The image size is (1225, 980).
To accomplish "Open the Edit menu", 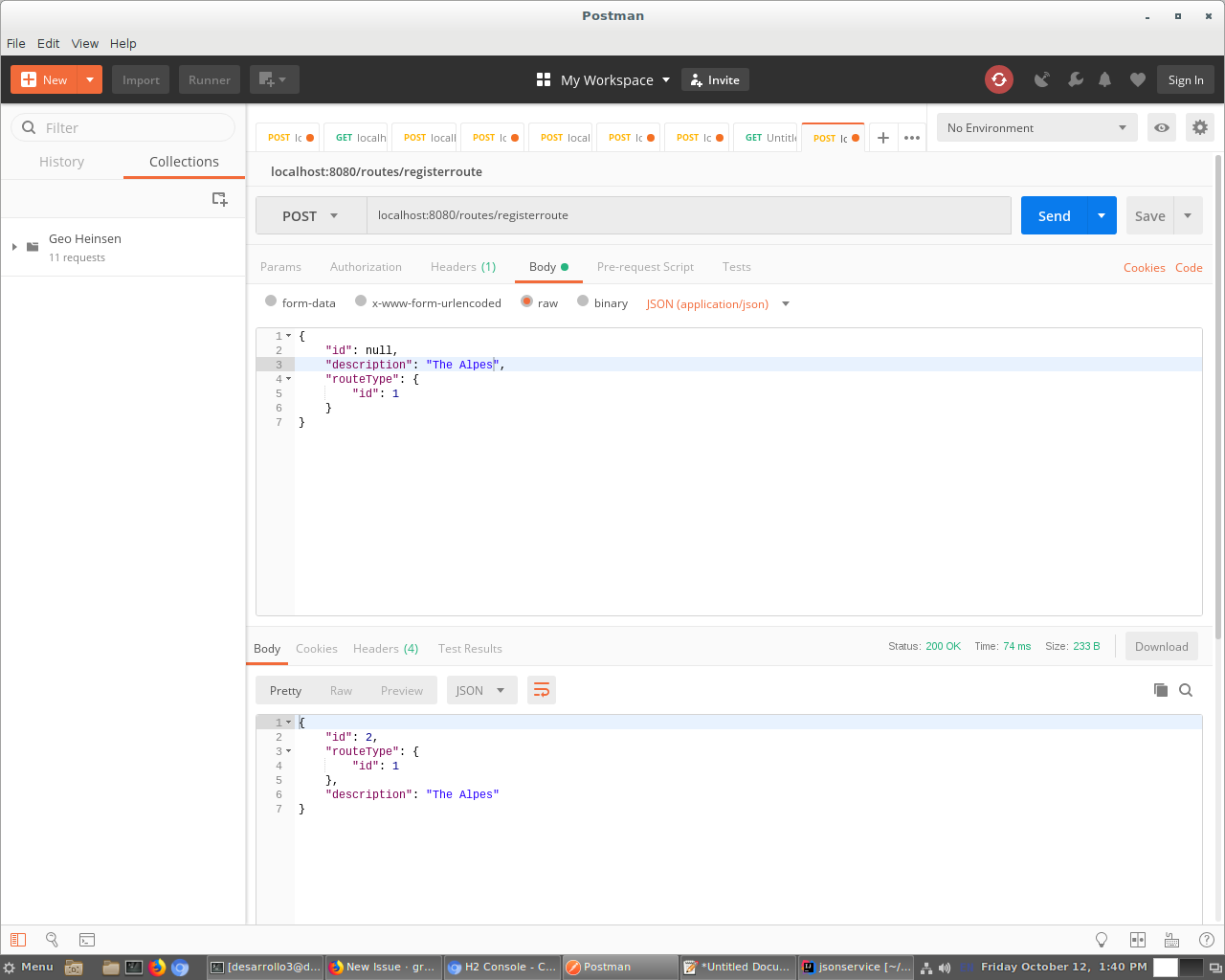I will click(48, 43).
